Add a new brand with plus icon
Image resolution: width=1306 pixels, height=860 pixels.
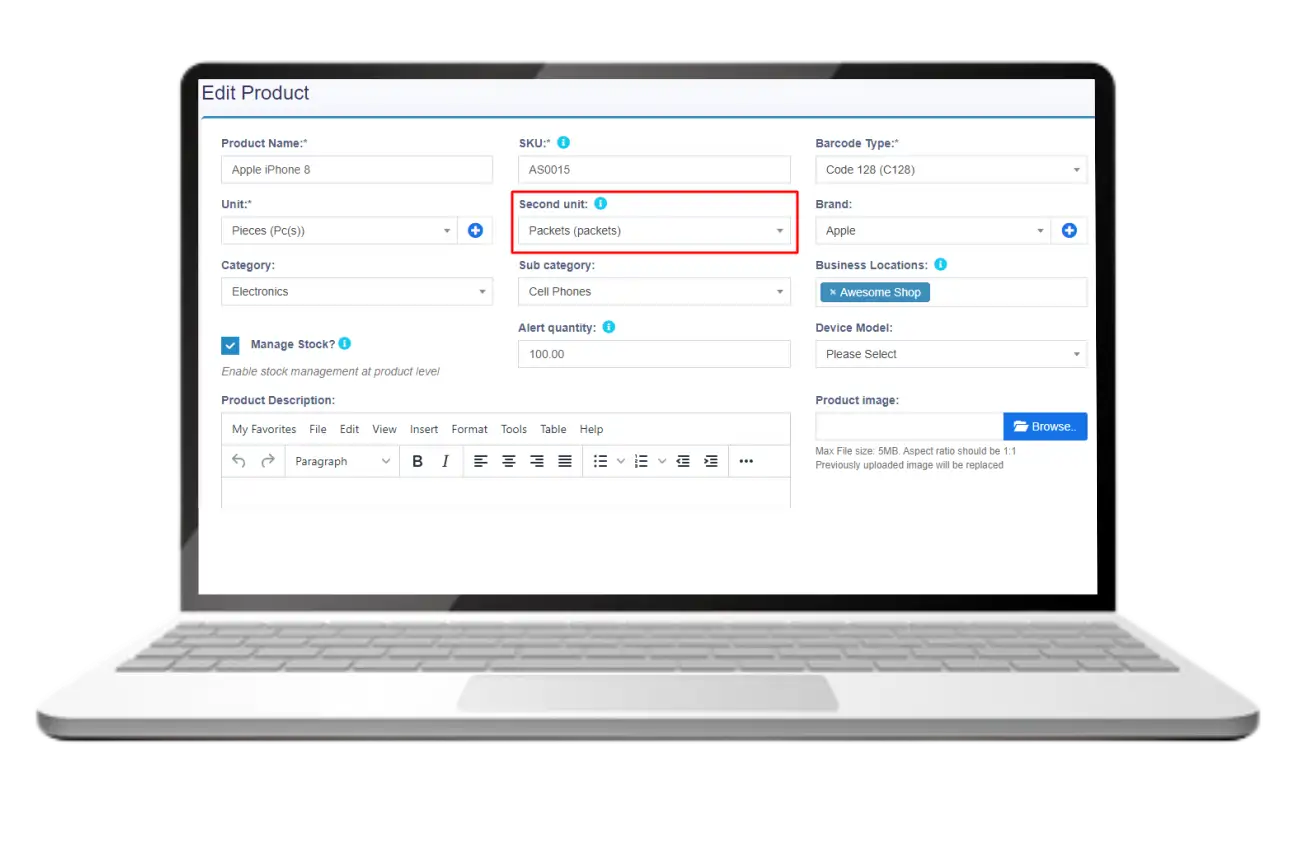coord(1069,231)
